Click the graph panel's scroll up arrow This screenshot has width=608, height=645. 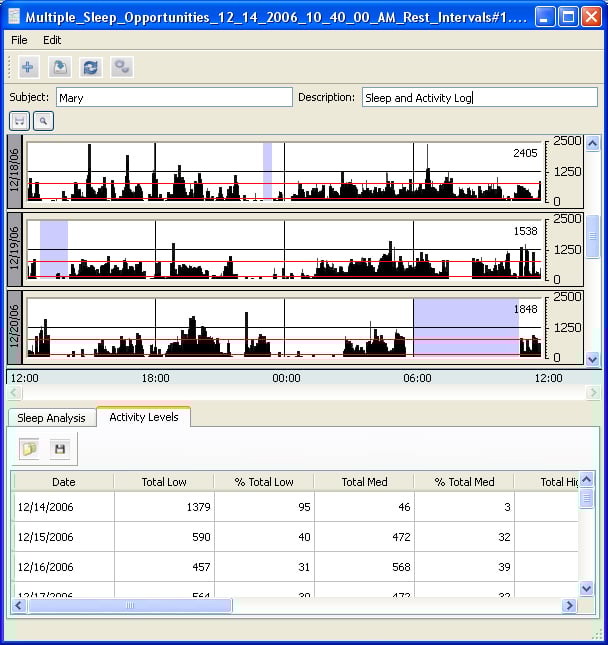(592, 145)
